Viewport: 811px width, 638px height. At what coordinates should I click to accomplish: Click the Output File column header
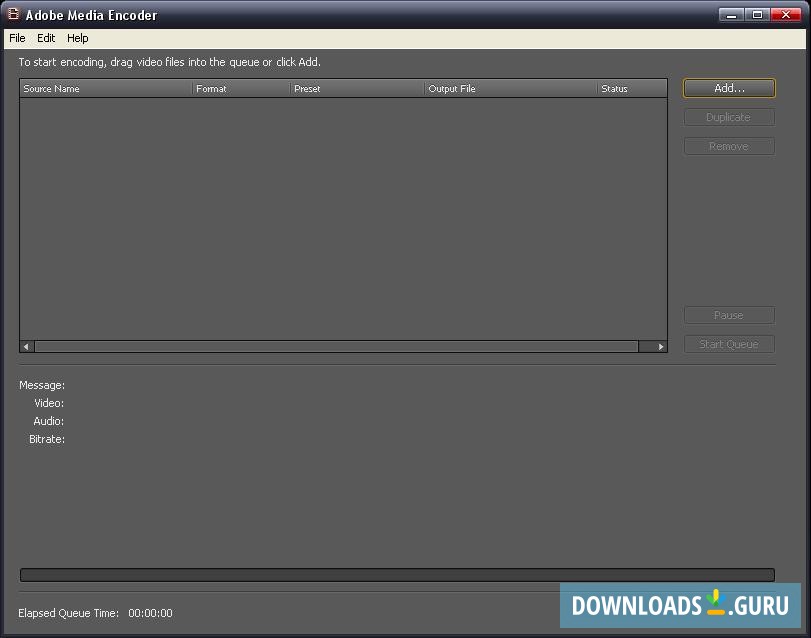click(x=510, y=88)
